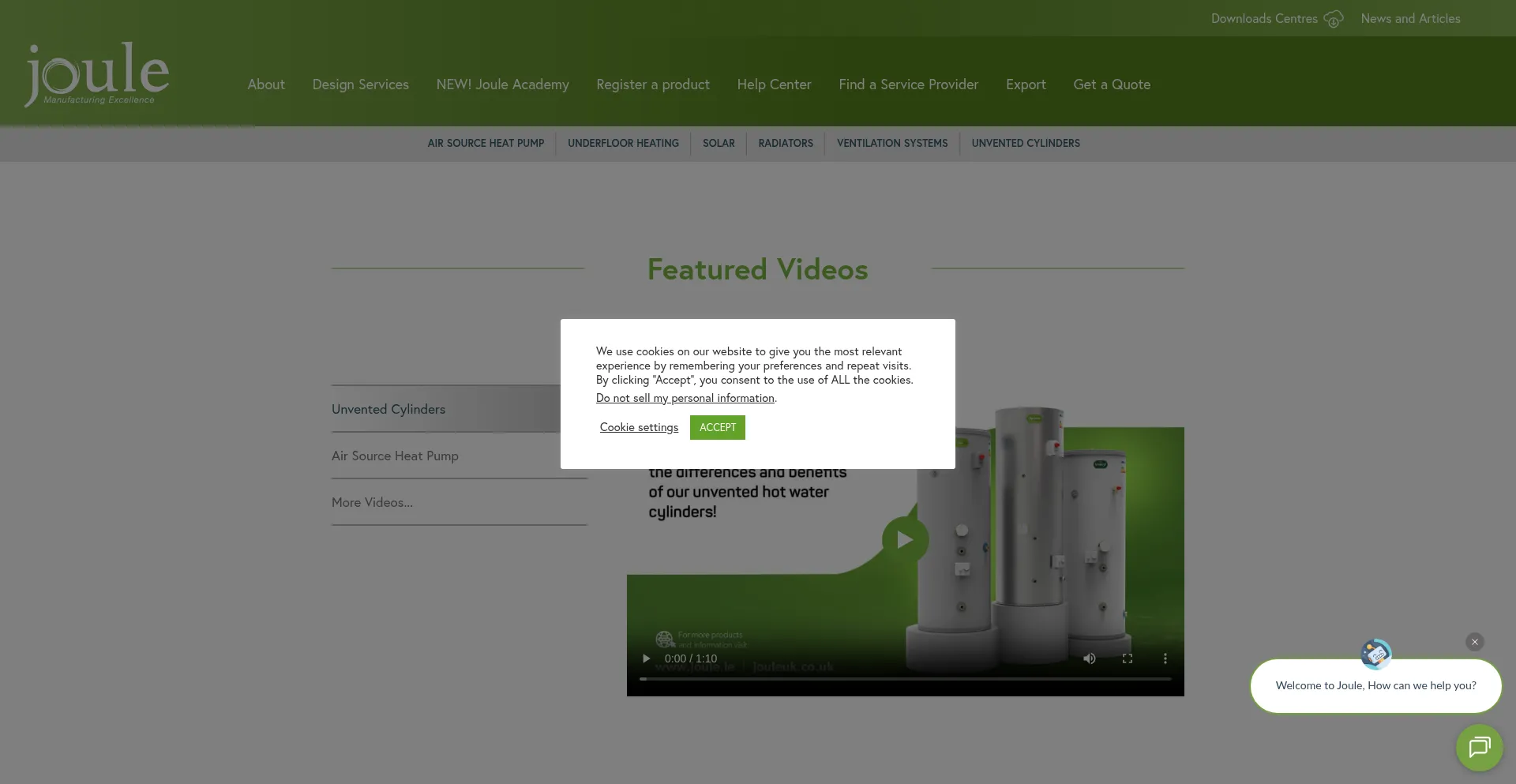1516x784 pixels.
Task: Click the Joule logo in header
Action: (97, 75)
